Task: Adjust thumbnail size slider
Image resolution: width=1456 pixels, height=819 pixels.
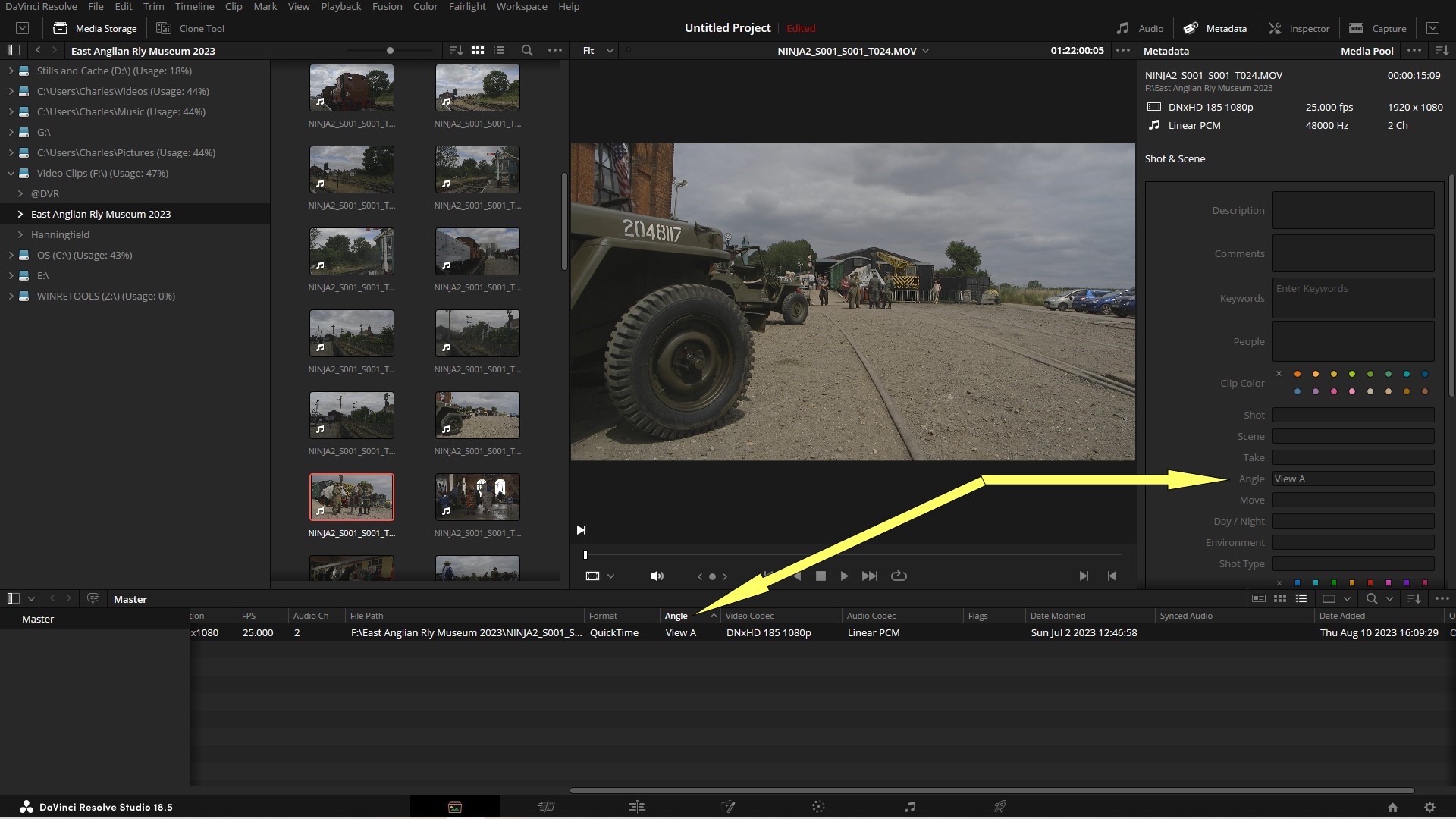Action: point(390,50)
